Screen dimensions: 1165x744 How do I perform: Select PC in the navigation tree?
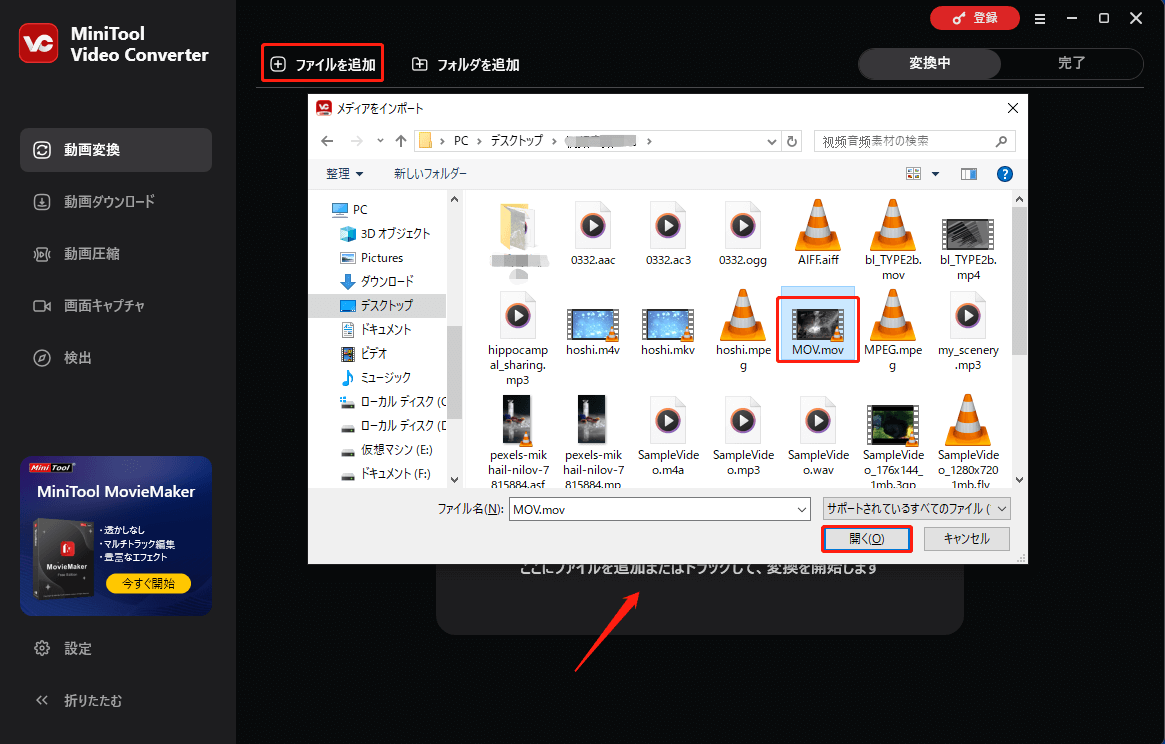(x=350, y=210)
